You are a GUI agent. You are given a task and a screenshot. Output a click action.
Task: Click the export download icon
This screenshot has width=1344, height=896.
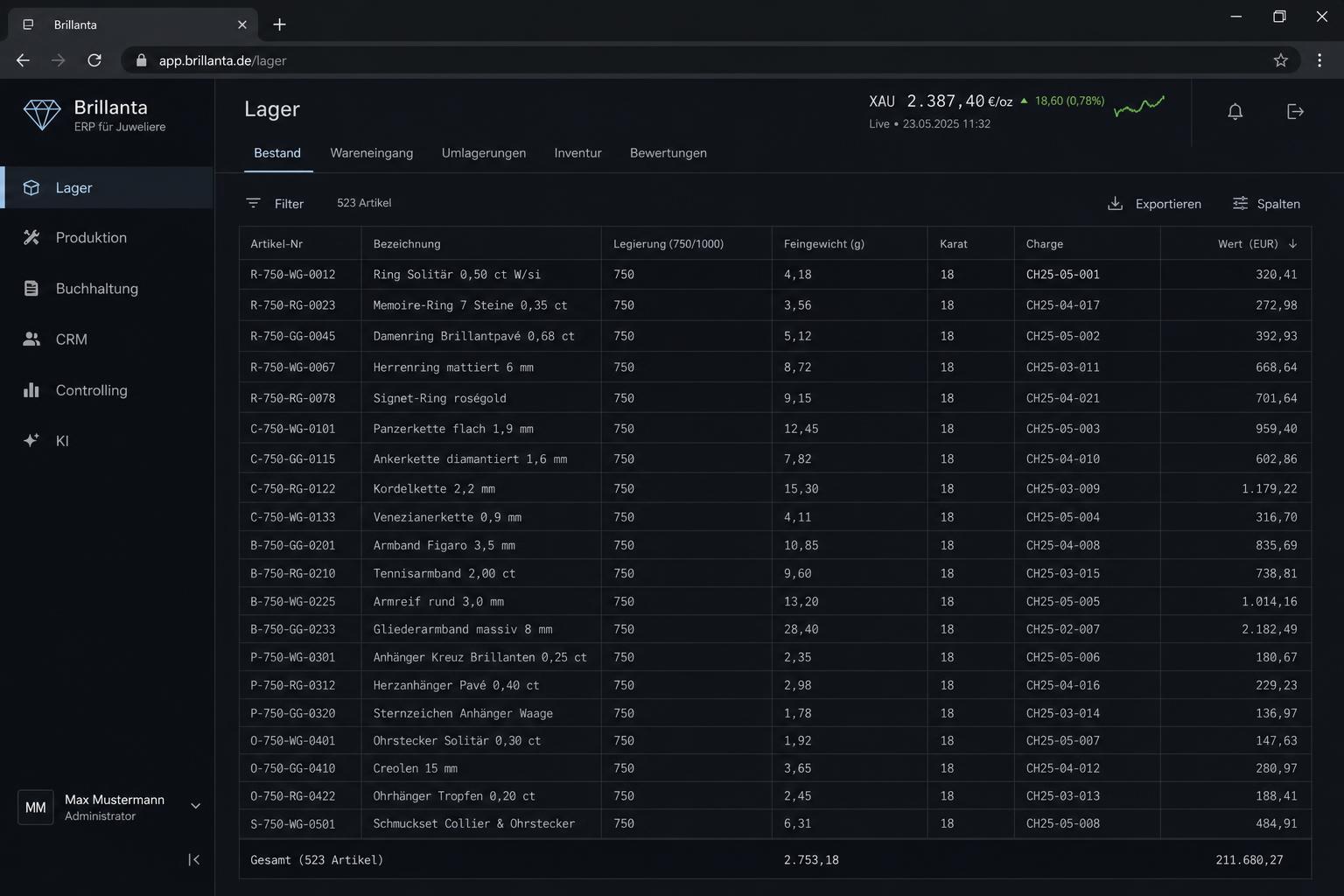tap(1115, 203)
